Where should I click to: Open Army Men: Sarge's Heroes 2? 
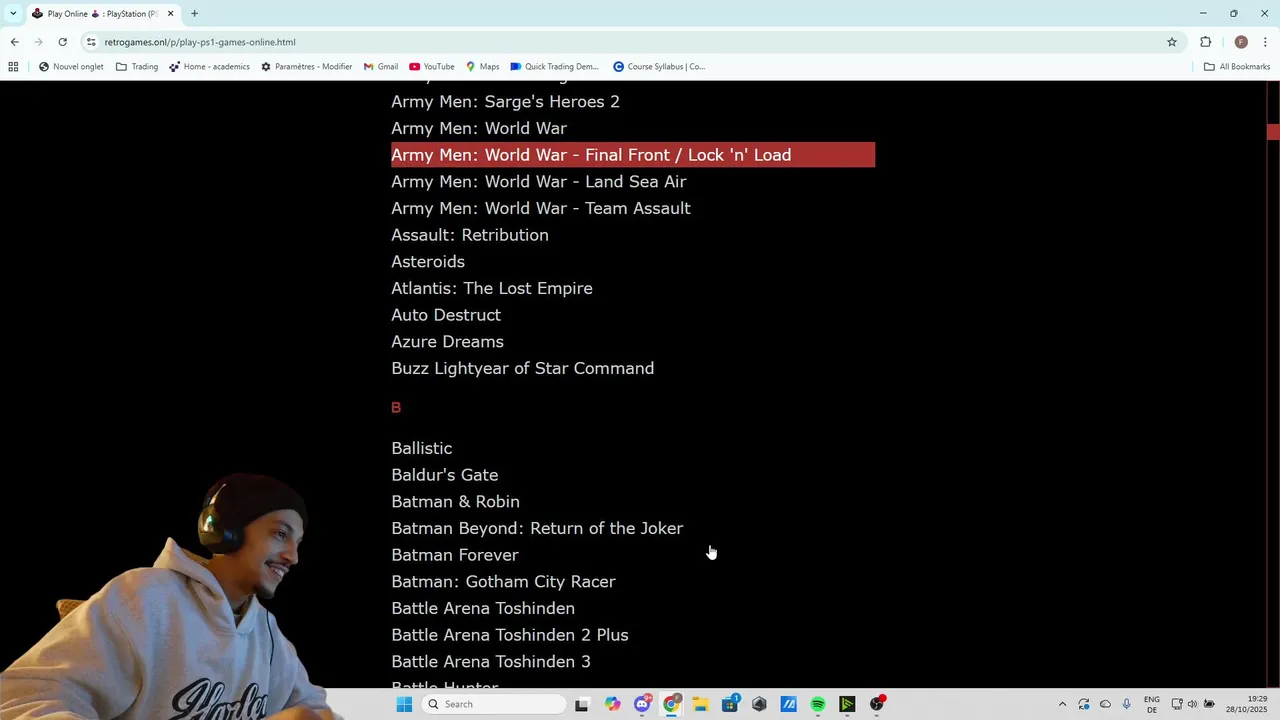(x=505, y=102)
